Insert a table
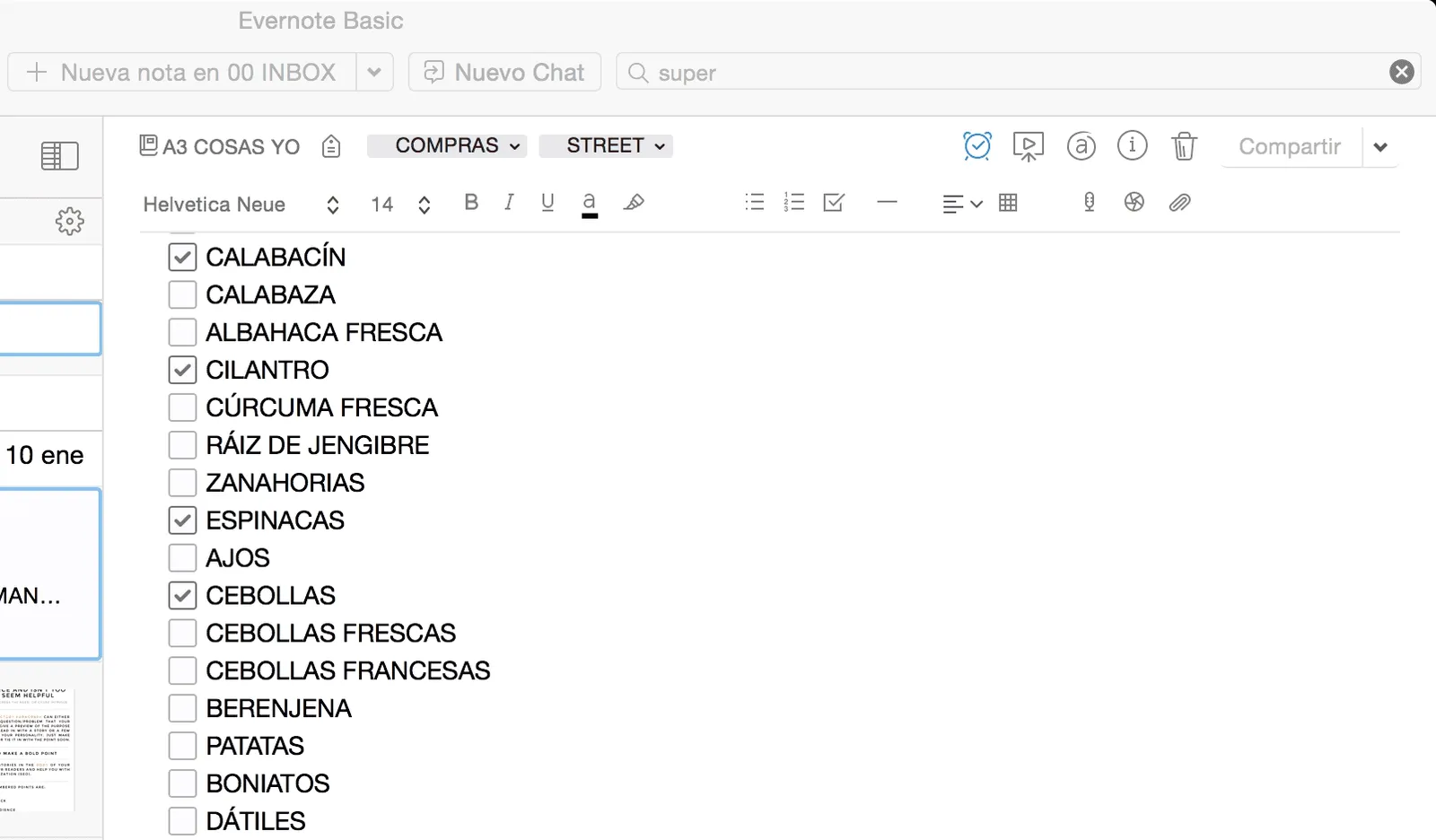 click(1008, 203)
